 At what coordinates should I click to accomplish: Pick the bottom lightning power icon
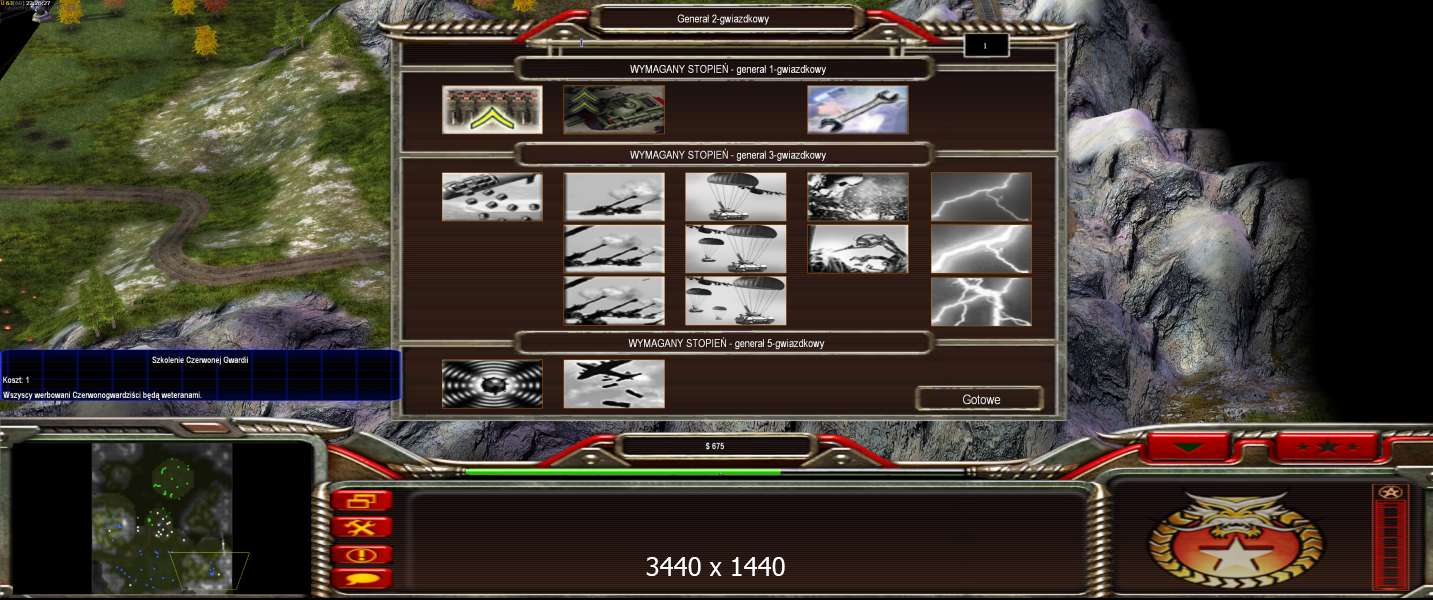click(x=981, y=301)
